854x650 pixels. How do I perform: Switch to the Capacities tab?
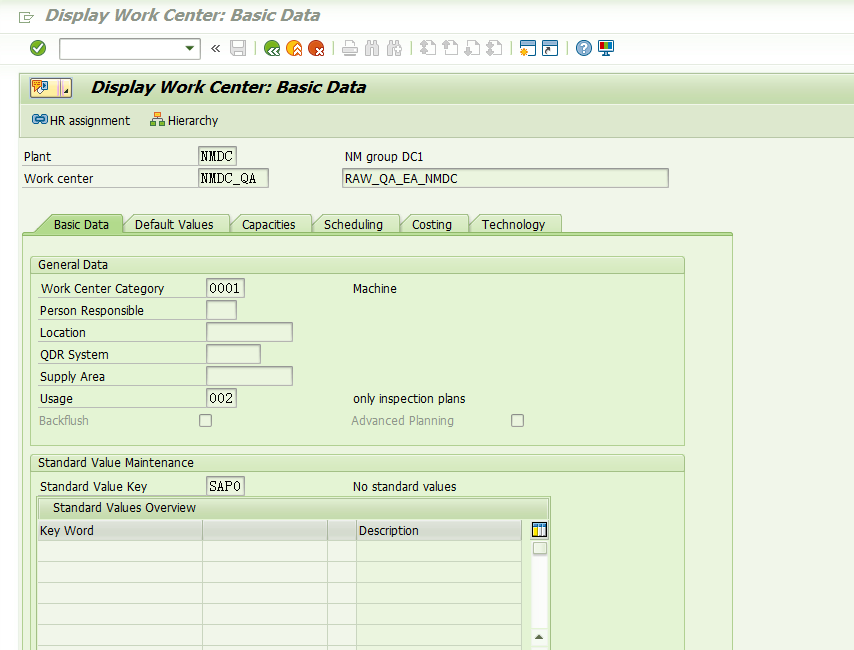(271, 224)
